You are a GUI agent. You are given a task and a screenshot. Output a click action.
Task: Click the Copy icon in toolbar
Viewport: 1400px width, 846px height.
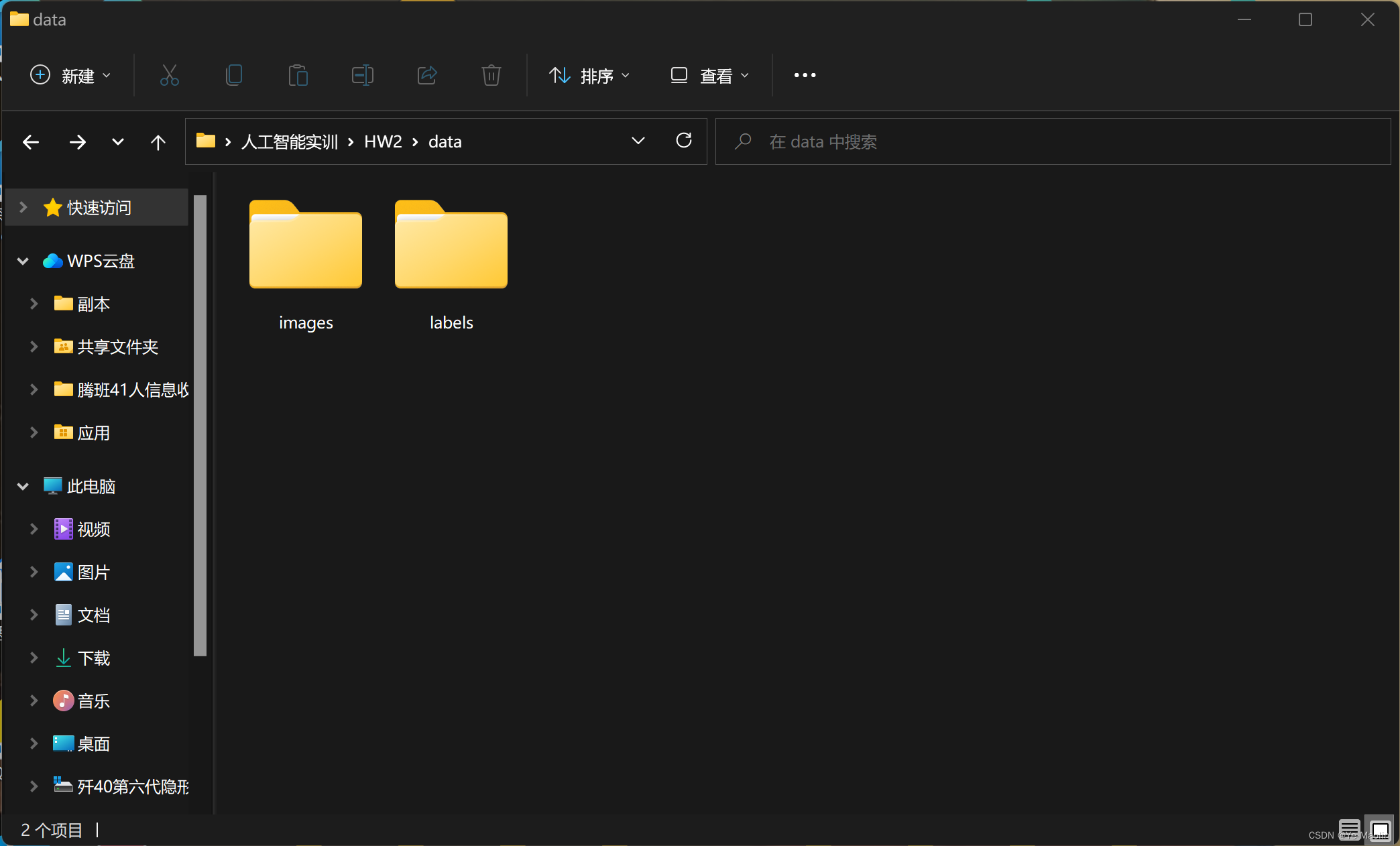(x=233, y=75)
